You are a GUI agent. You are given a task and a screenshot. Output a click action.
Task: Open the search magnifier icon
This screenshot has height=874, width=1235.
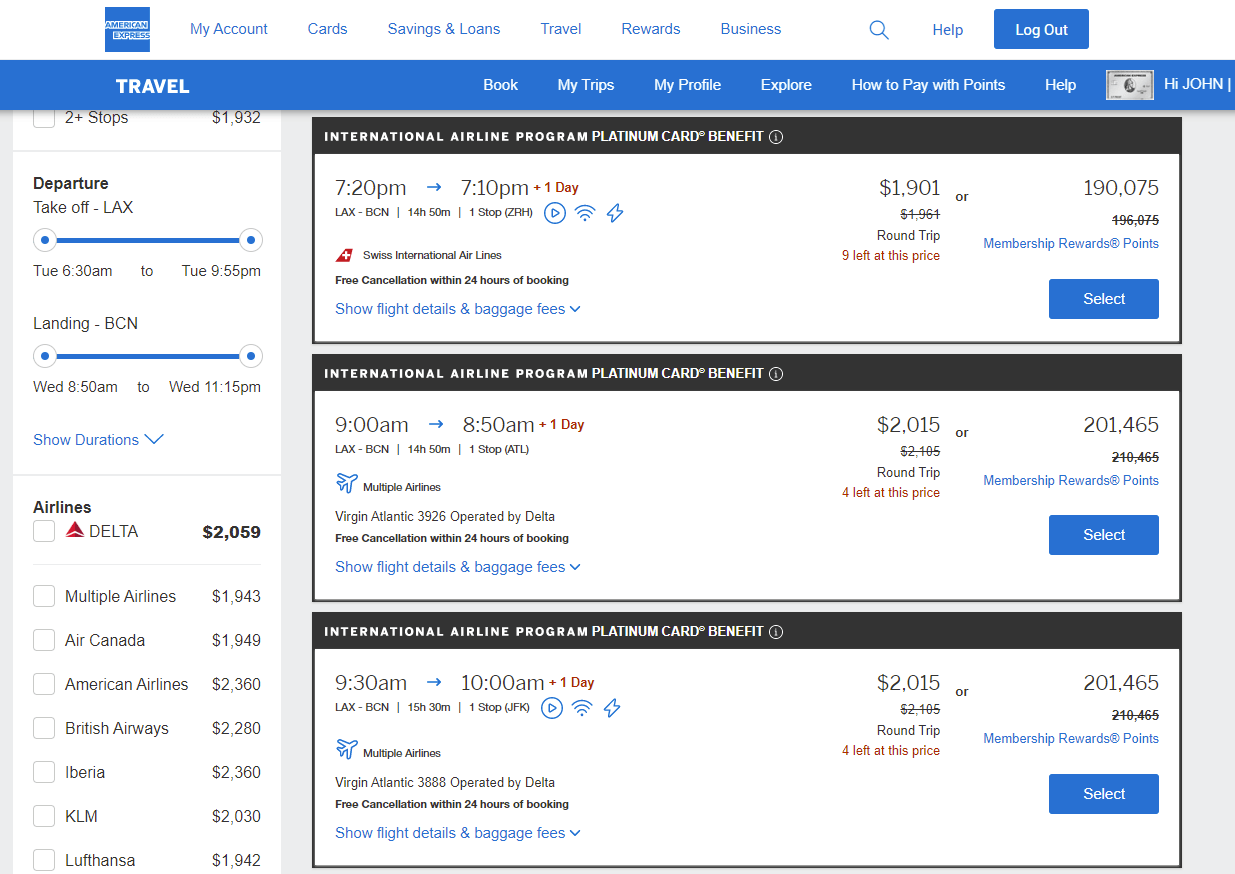pos(879,30)
